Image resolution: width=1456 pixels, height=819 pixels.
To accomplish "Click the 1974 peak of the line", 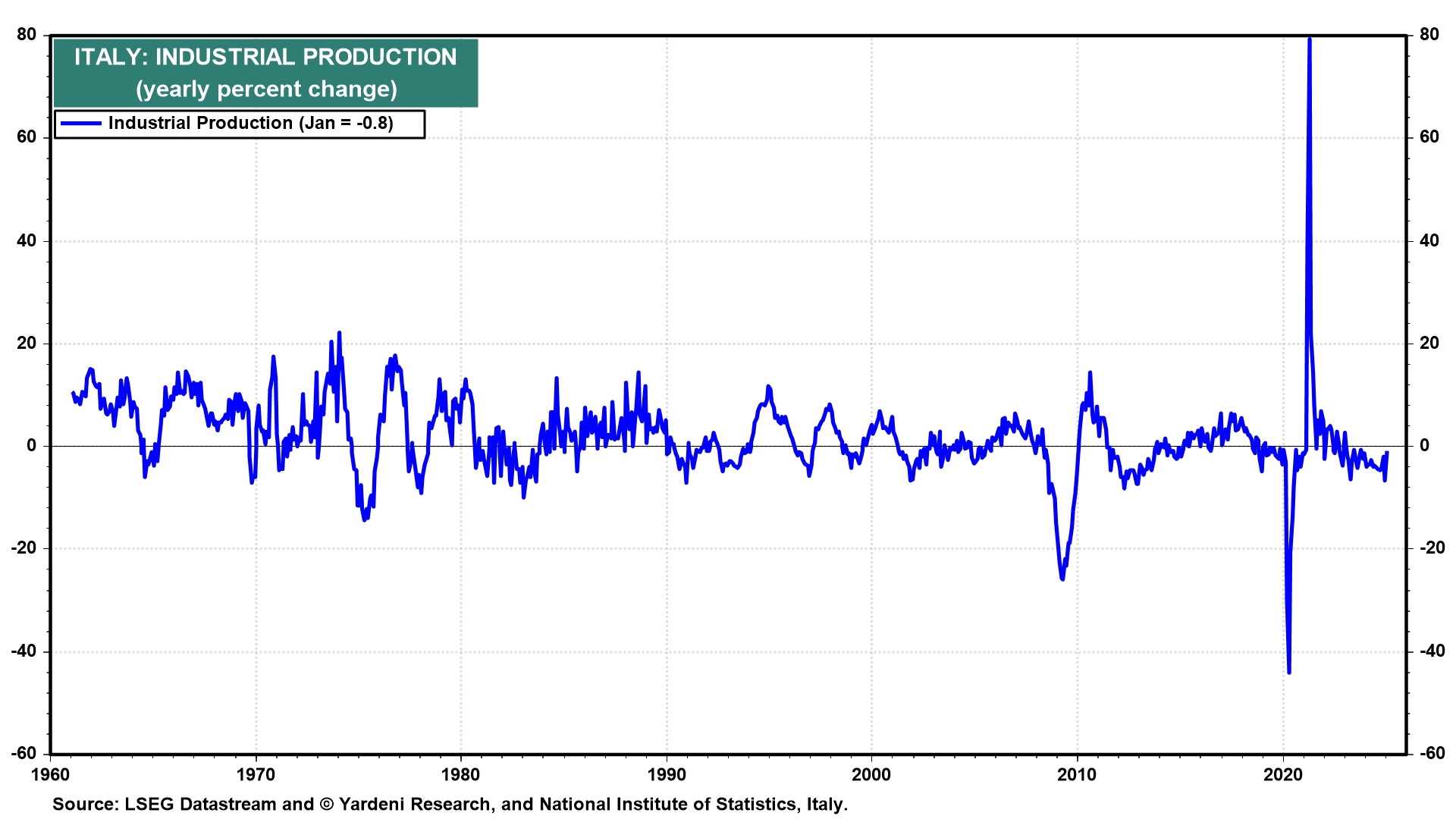I will coord(339,334).
